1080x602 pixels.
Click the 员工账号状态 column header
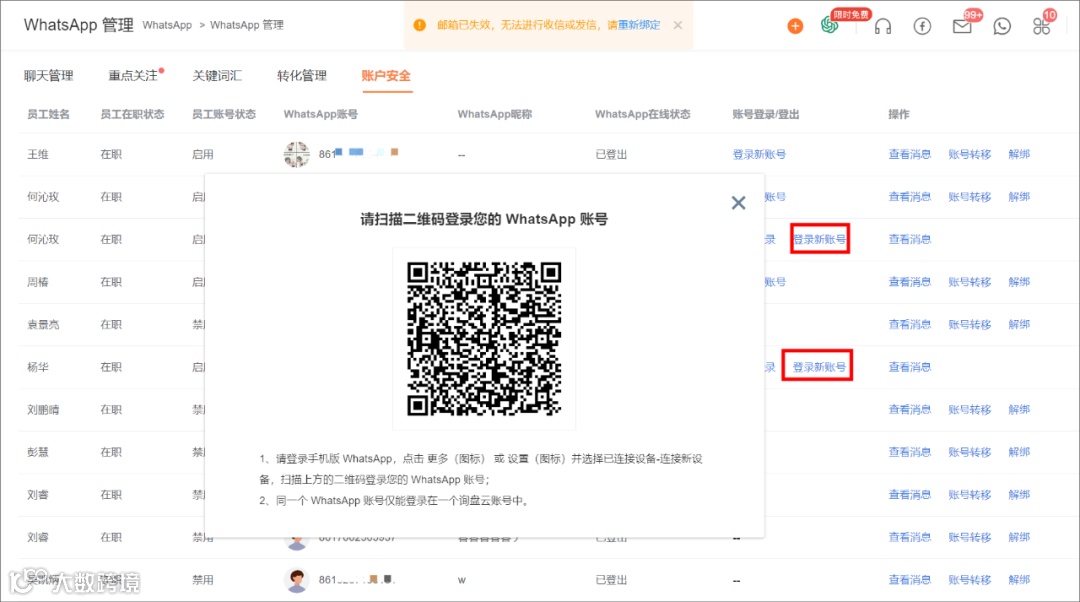224,114
